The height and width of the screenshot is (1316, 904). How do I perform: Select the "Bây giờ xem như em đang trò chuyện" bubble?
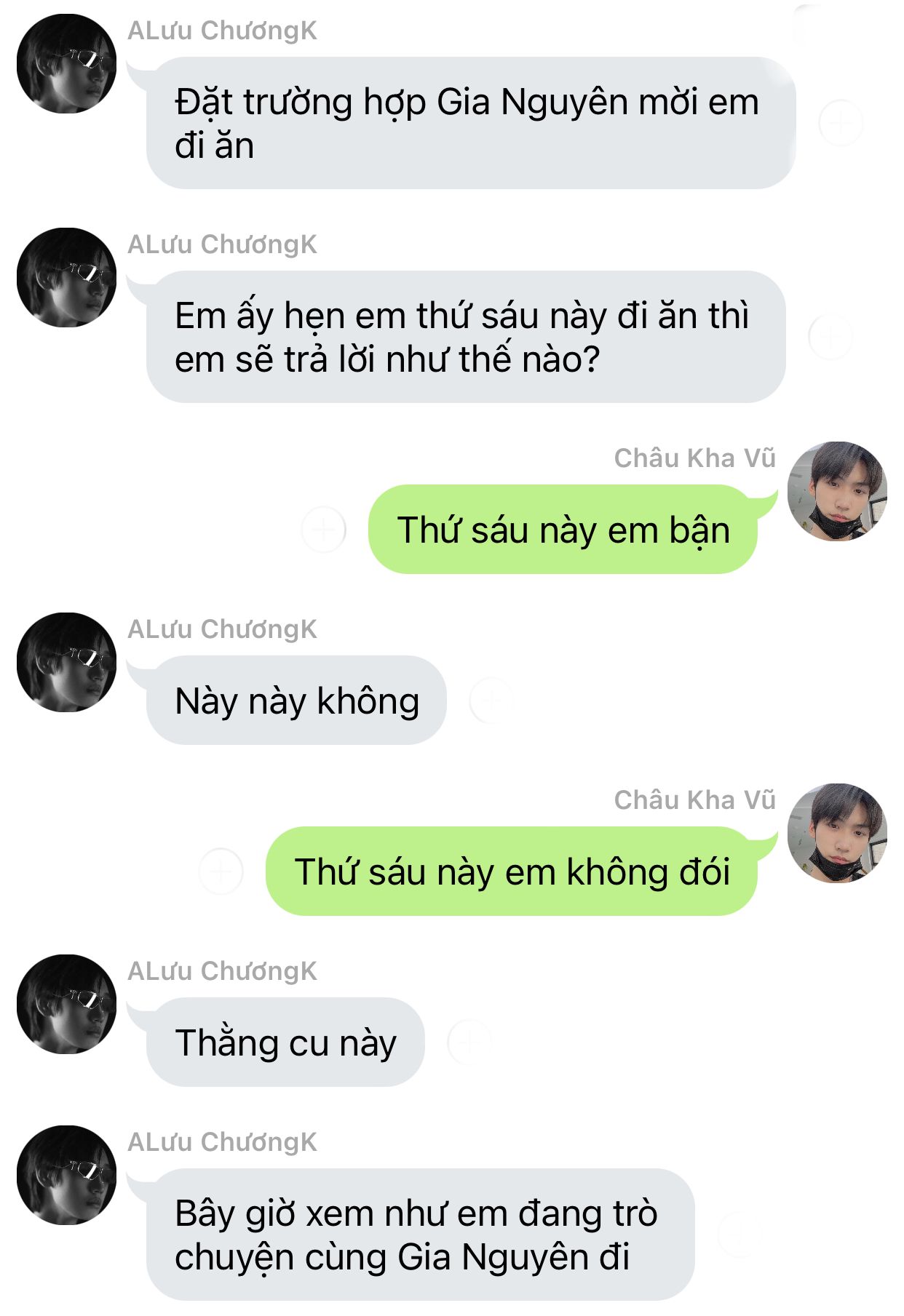pyautogui.click(x=421, y=1235)
